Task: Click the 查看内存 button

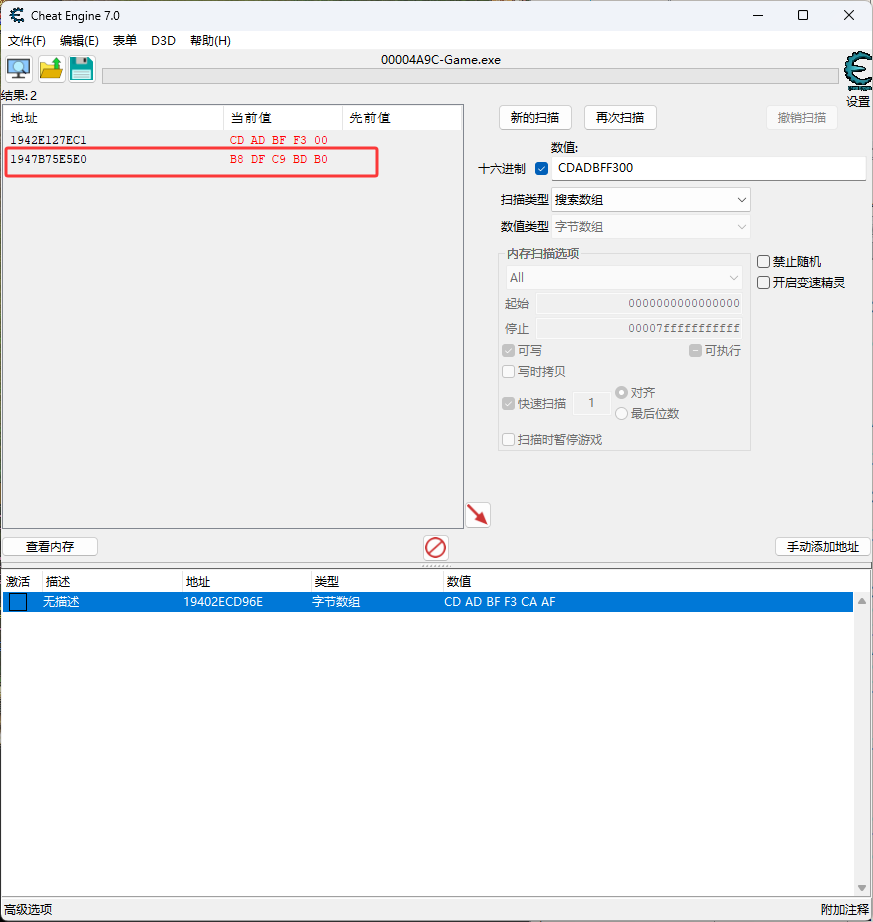Action: click(50, 547)
